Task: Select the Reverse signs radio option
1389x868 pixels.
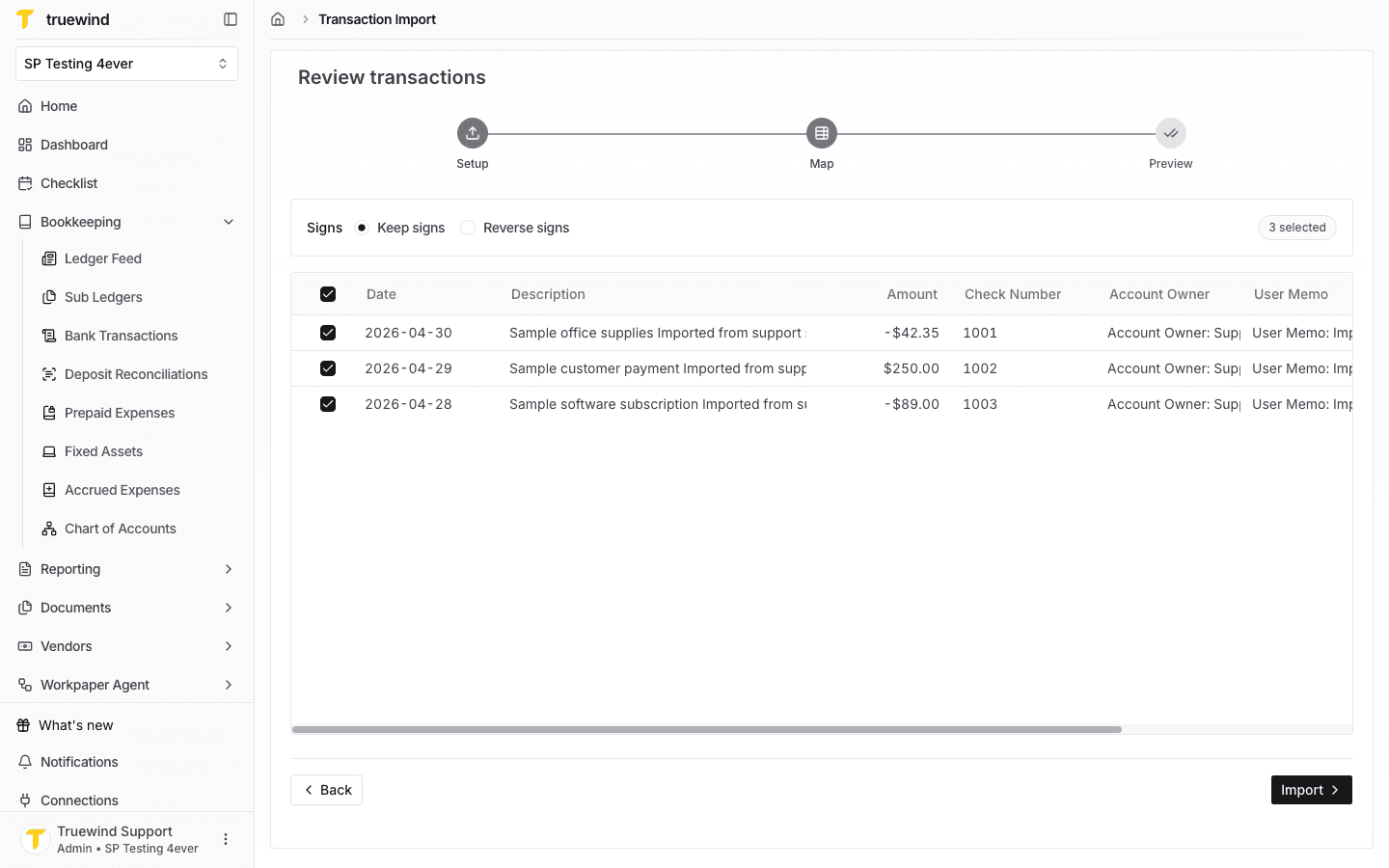Action: [468, 228]
